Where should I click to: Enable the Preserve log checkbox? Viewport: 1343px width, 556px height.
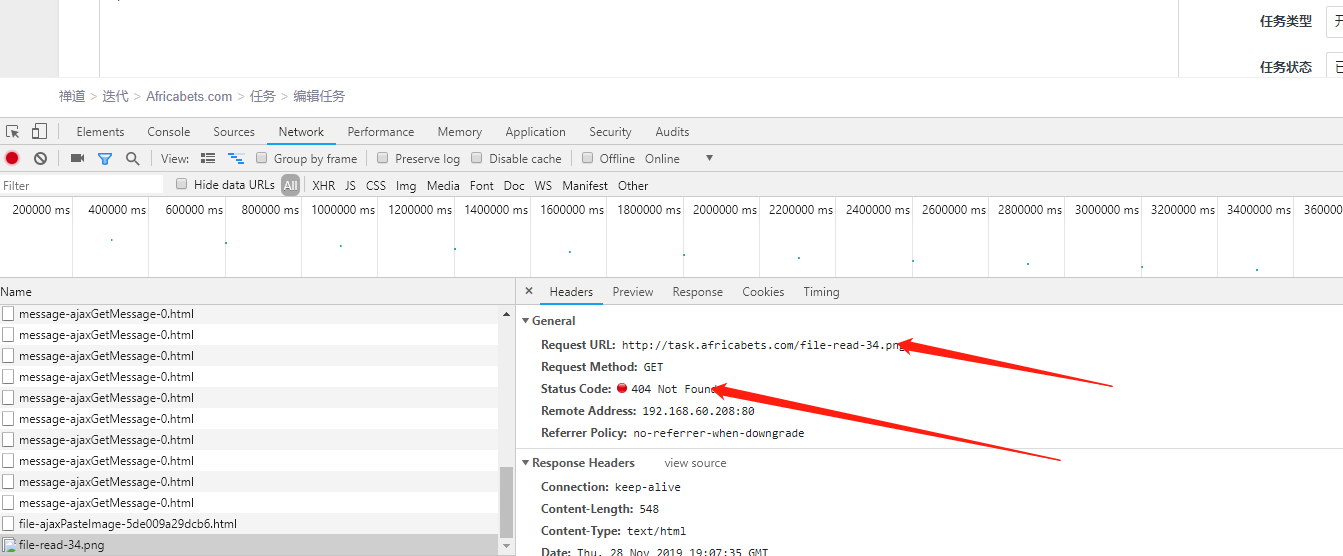click(x=383, y=158)
